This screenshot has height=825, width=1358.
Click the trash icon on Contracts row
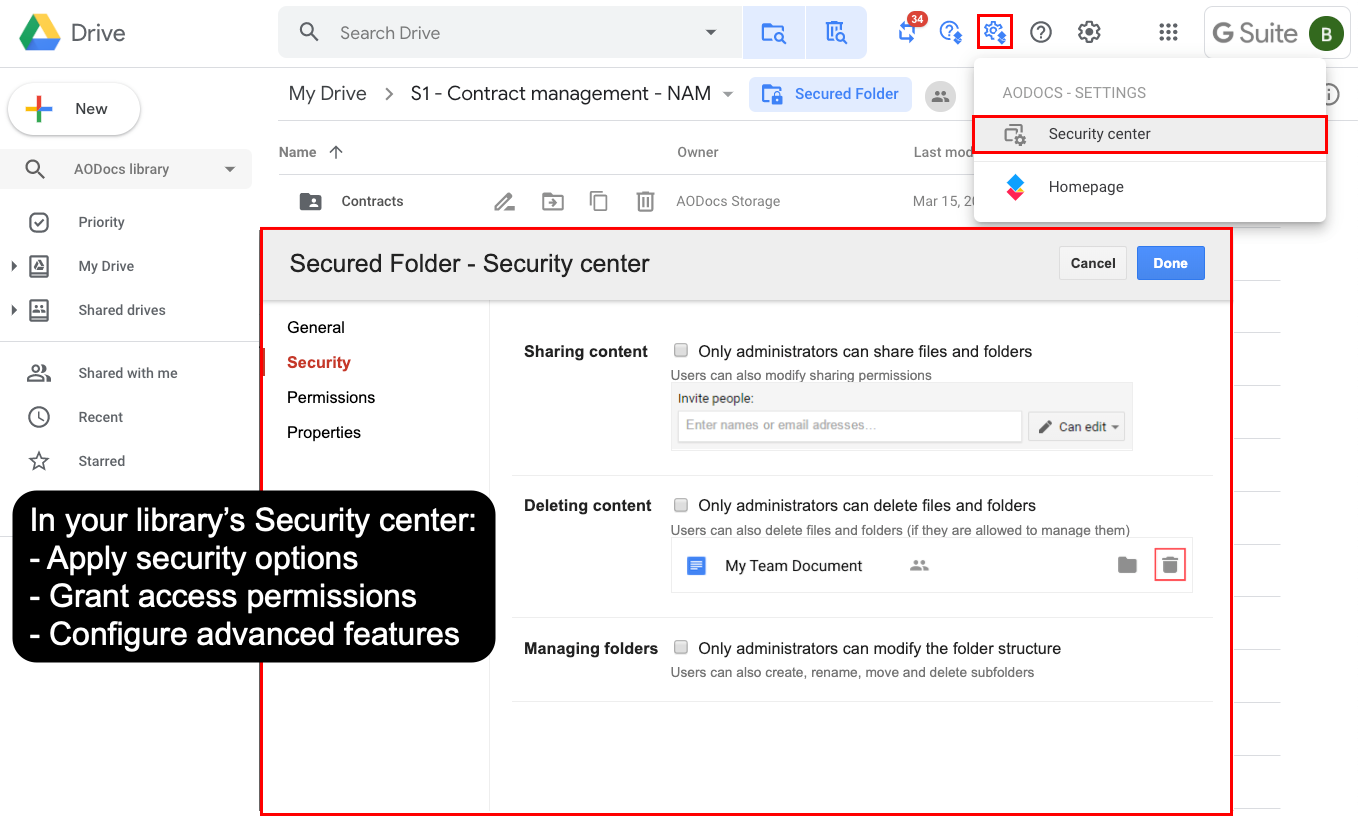(x=645, y=201)
